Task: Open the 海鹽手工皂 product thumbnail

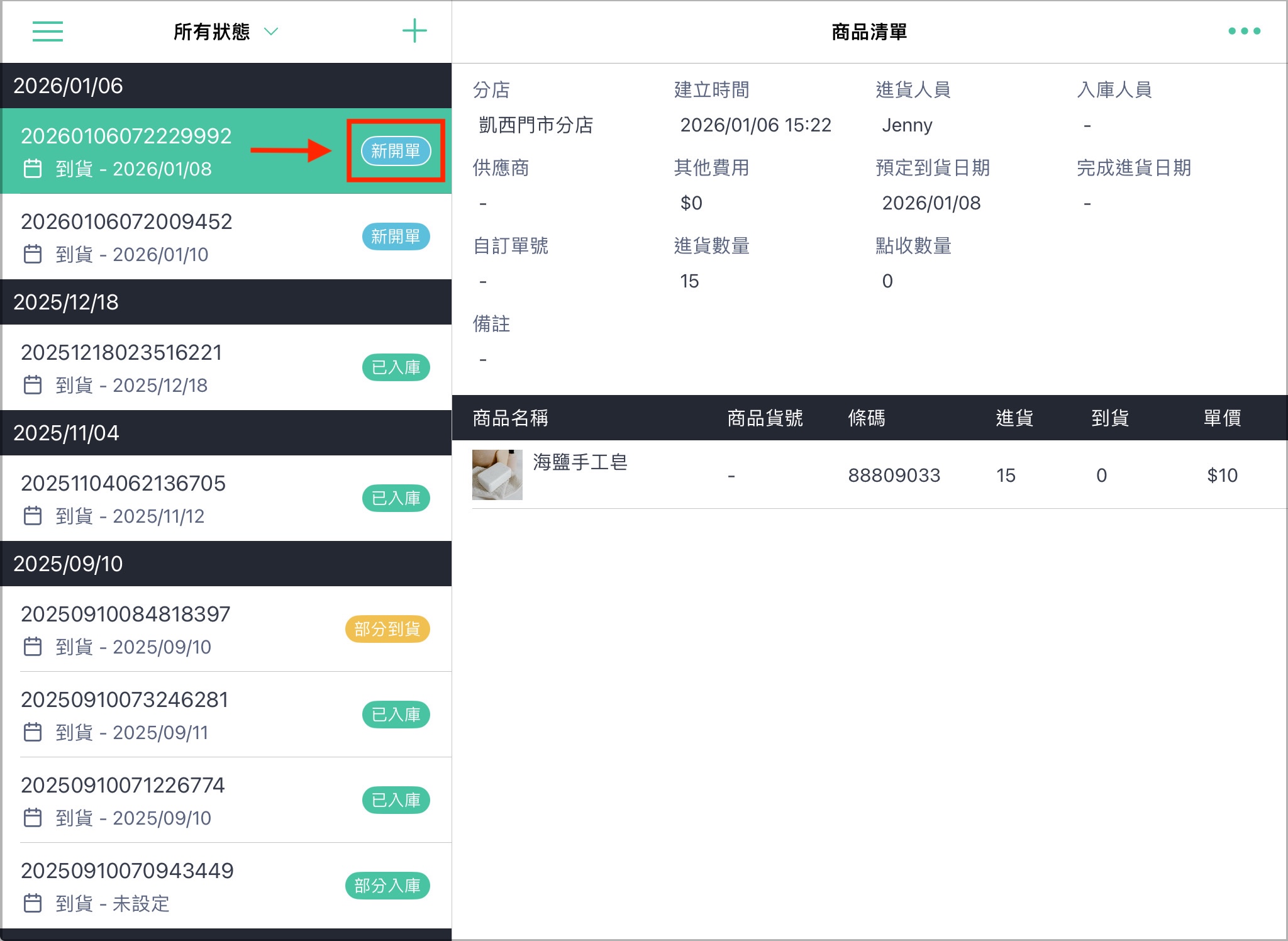Action: click(497, 474)
